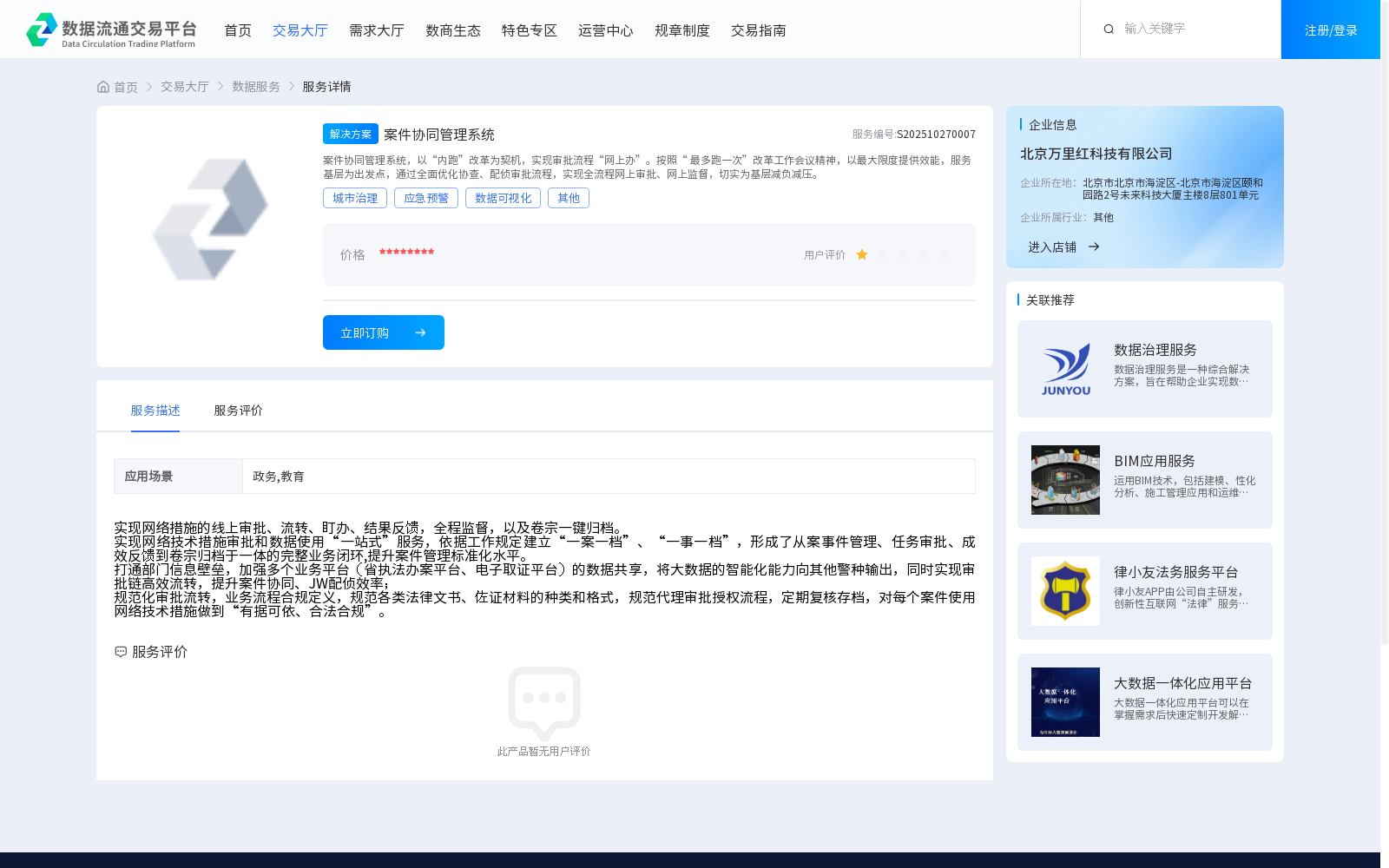
Task: Open 交易指南 navigation item
Action: tap(759, 30)
